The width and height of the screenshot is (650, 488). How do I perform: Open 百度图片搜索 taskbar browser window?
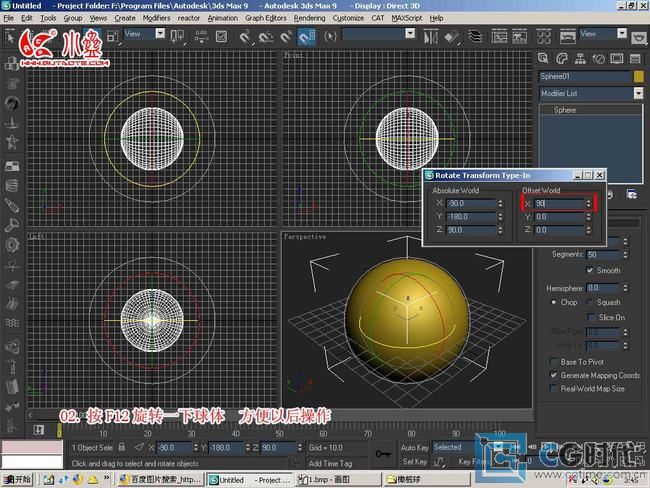point(160,480)
